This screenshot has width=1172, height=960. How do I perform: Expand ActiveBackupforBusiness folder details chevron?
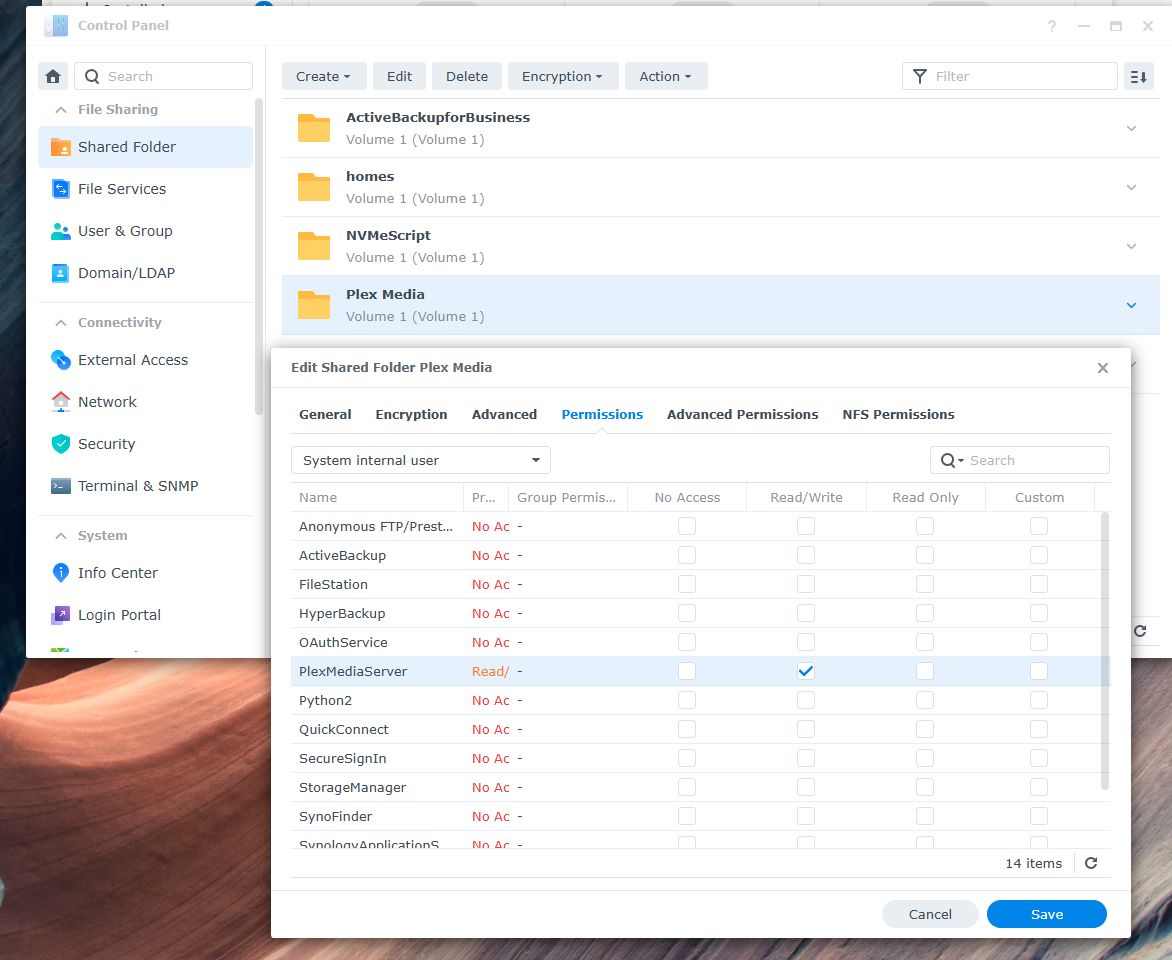click(x=1131, y=129)
